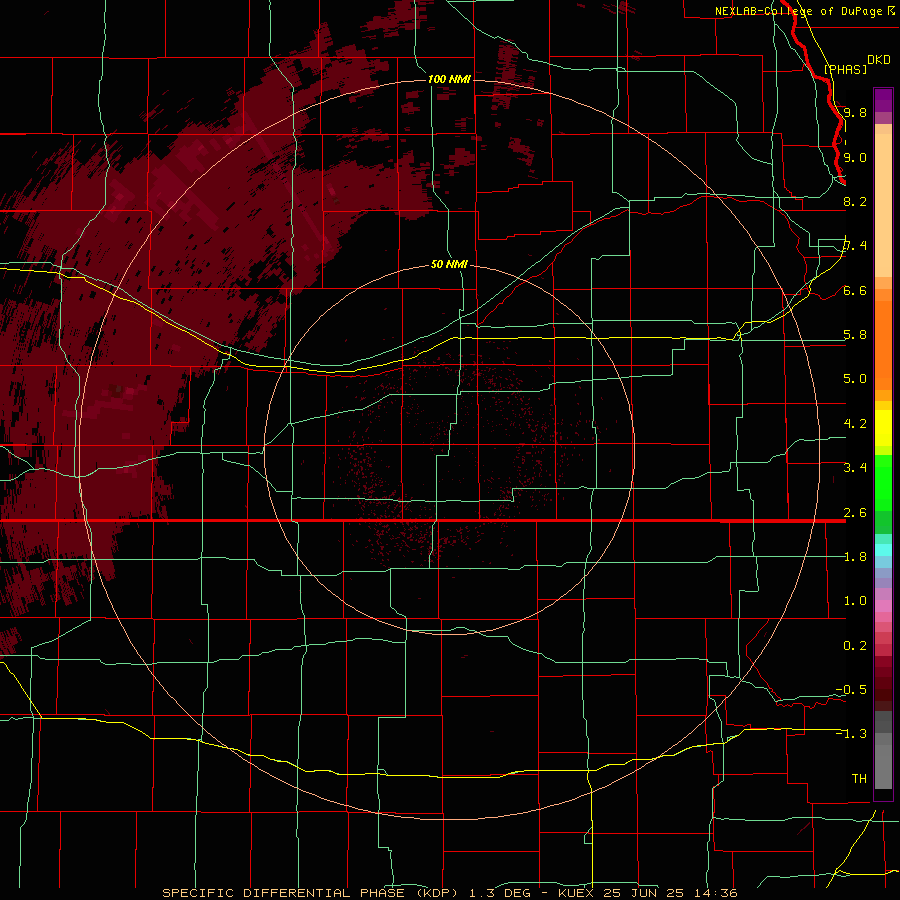The height and width of the screenshot is (900, 900).
Task: Click the 6.6 value on the color scale
Action: coord(855,290)
